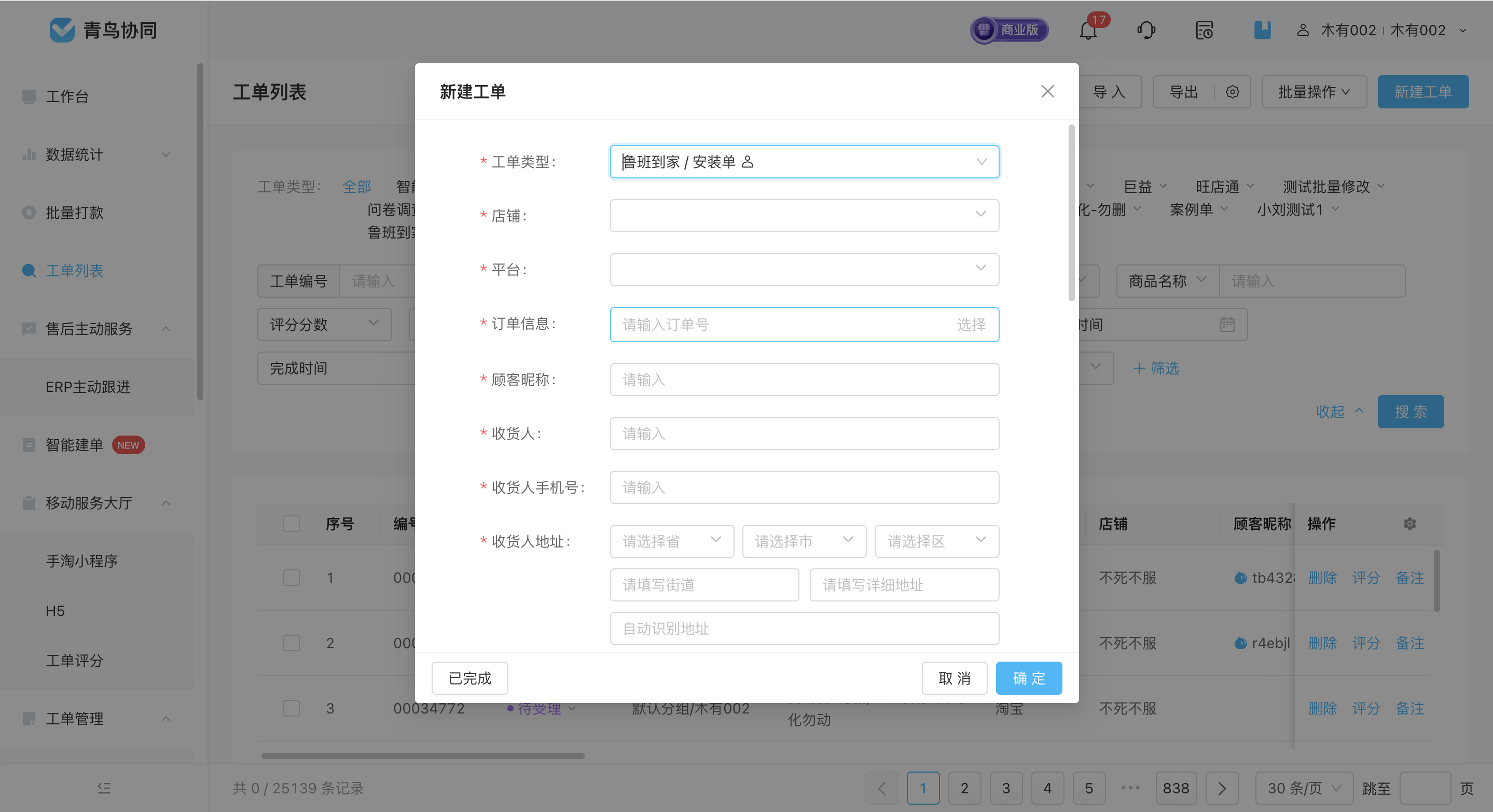Open H5 in the sidebar
This screenshot has width=1493, height=812.
(55, 611)
